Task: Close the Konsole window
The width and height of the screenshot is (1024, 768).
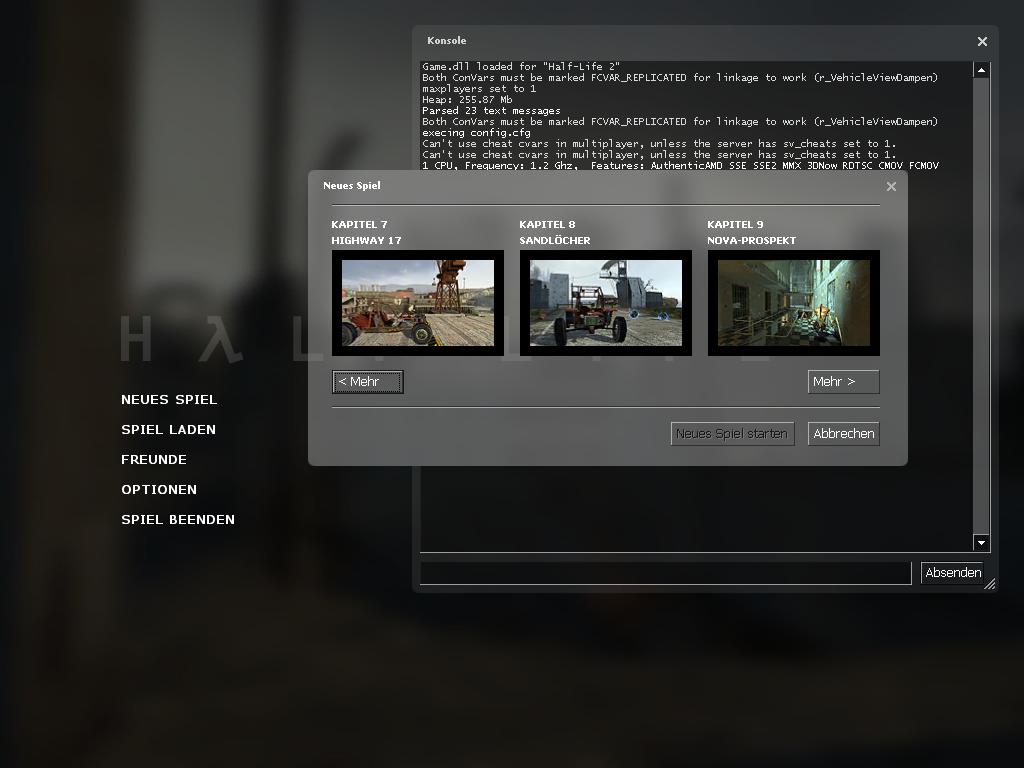Action: 982,42
